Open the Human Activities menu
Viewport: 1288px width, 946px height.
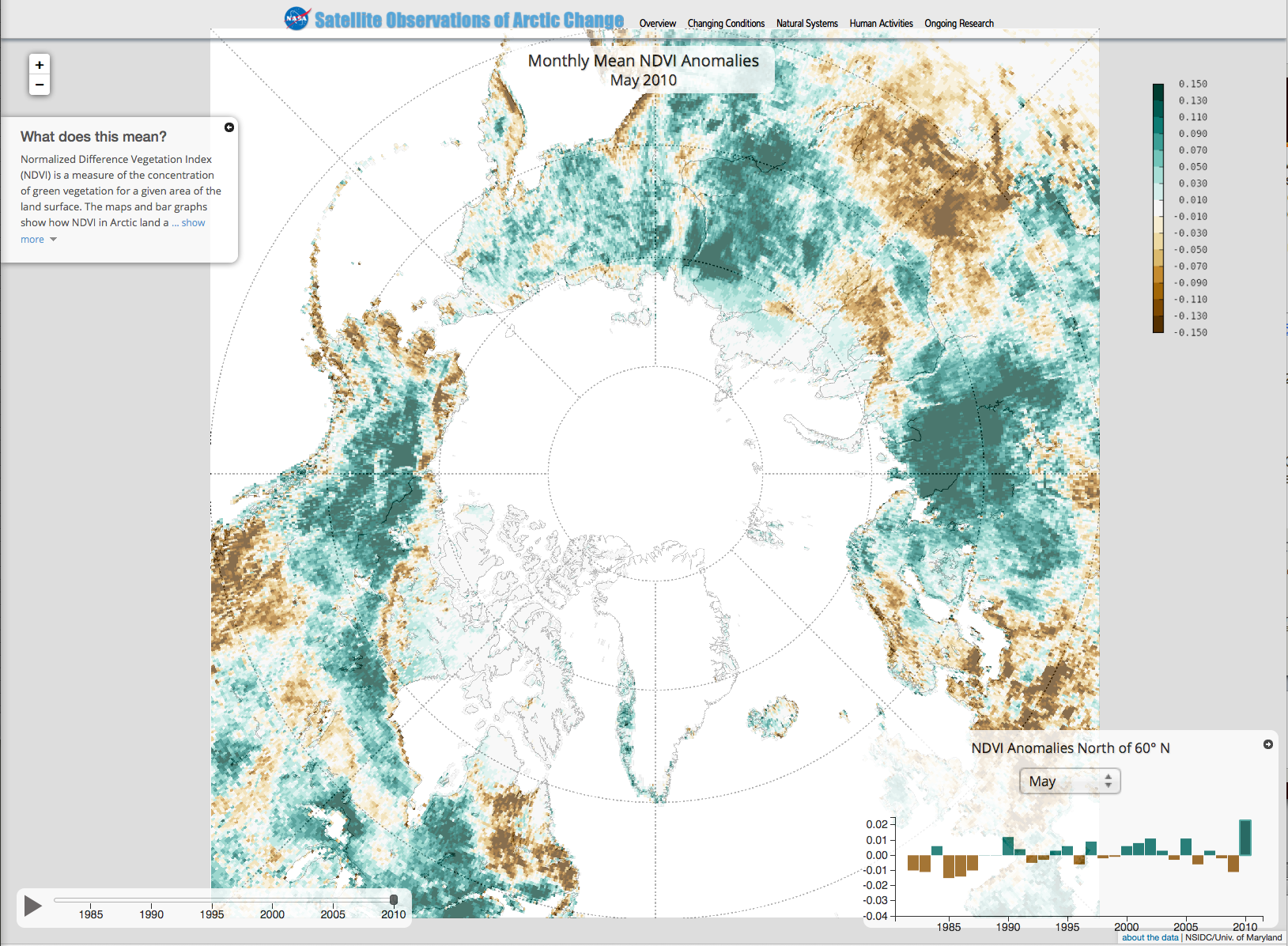[x=881, y=24]
